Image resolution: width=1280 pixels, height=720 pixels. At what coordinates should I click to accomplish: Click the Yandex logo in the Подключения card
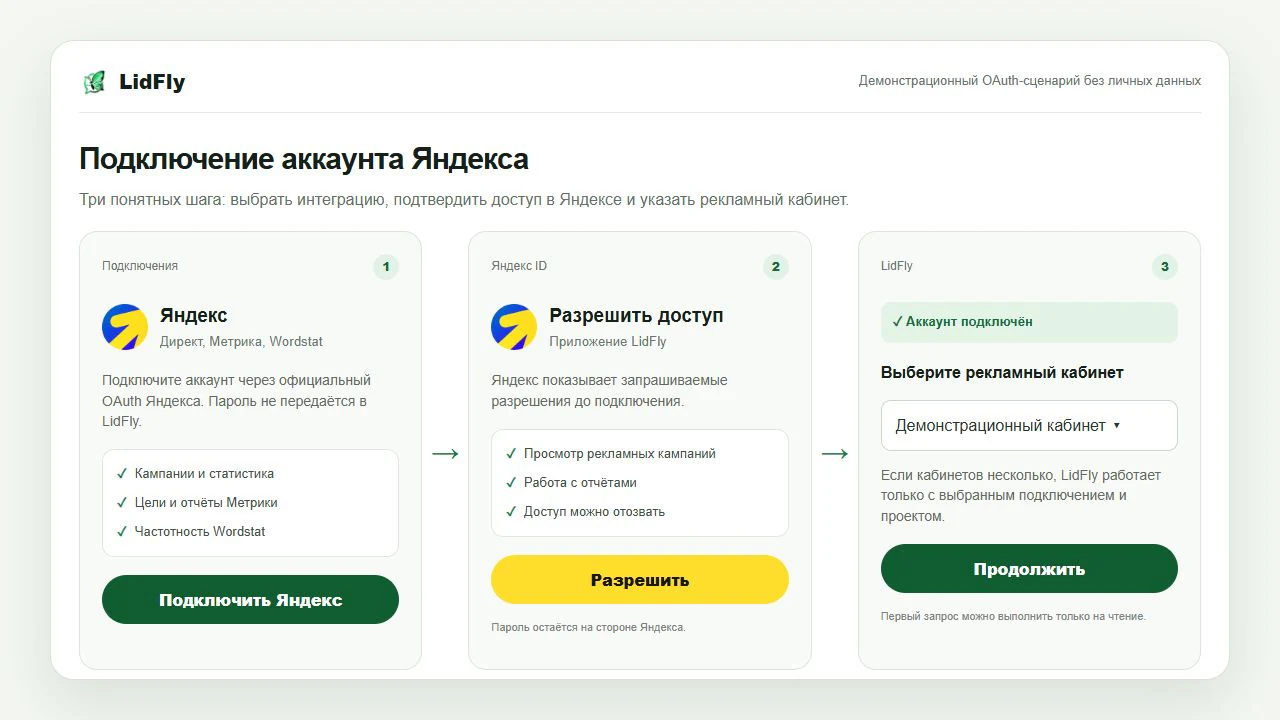click(125, 327)
